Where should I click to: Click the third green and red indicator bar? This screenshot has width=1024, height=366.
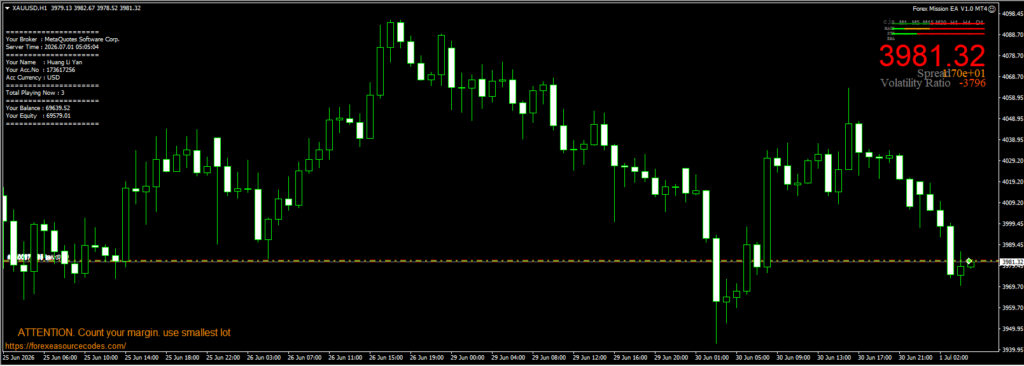(x=937, y=33)
